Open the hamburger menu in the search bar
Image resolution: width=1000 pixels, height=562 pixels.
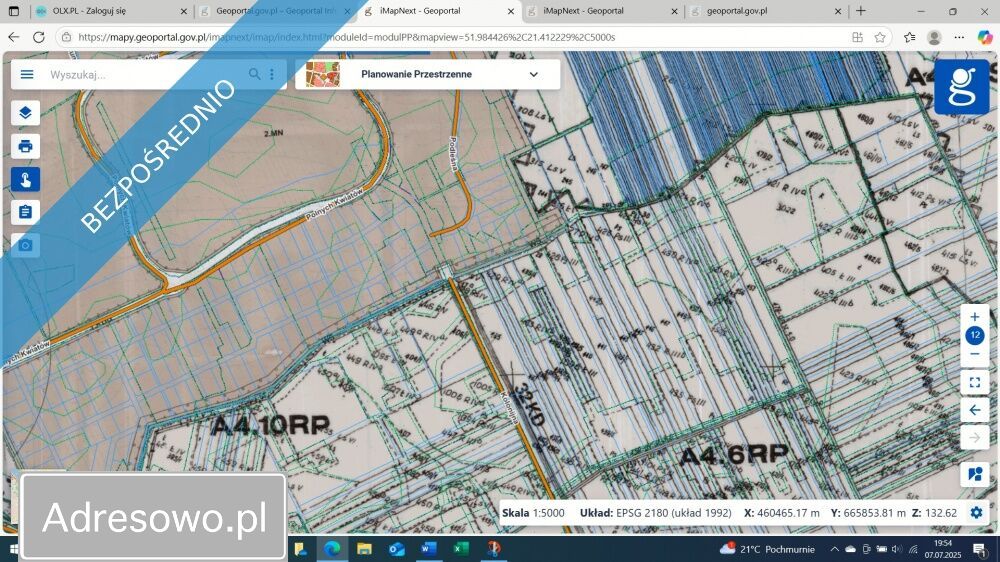(27, 75)
